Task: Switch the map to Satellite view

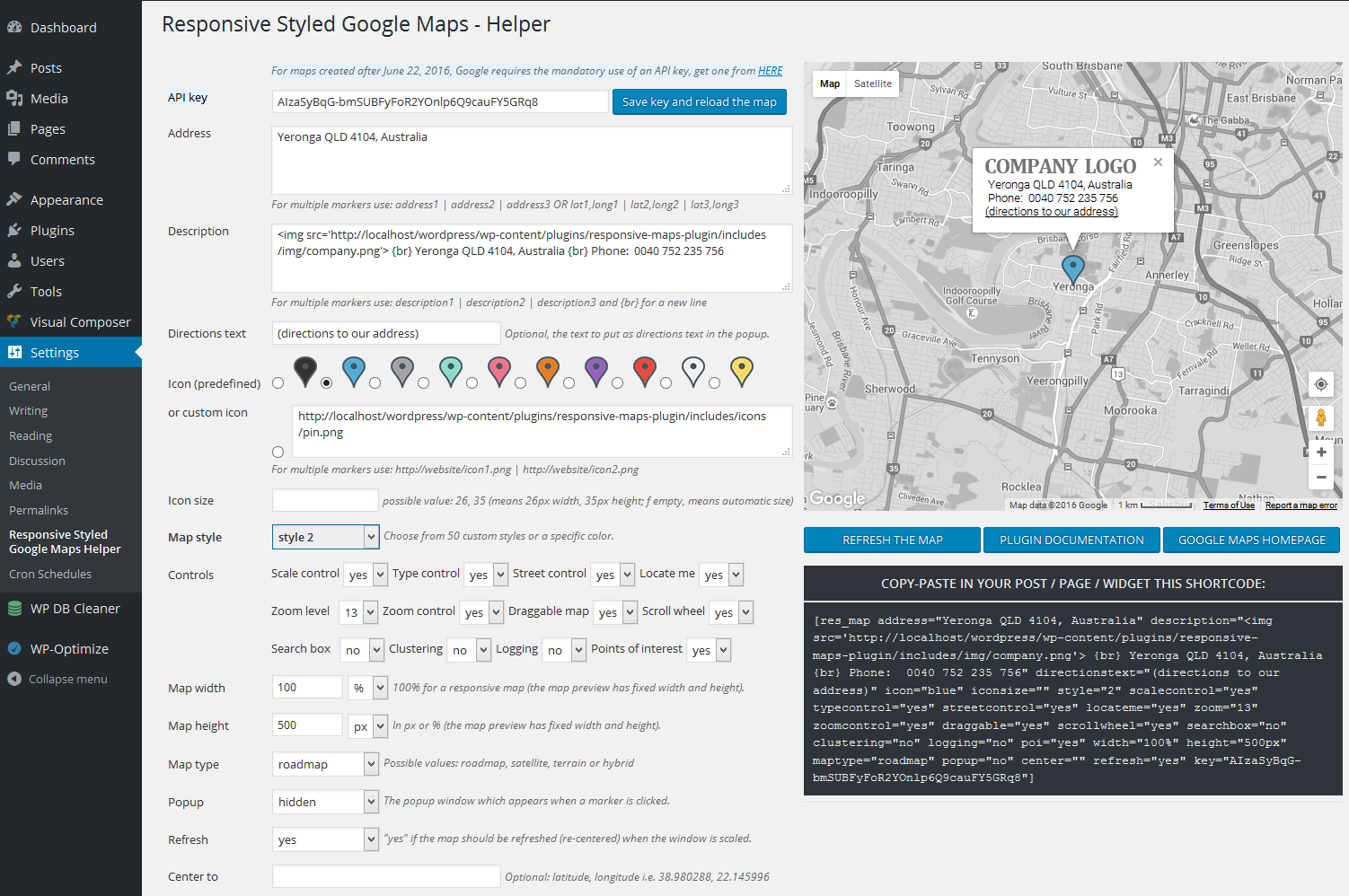Action: click(x=872, y=83)
